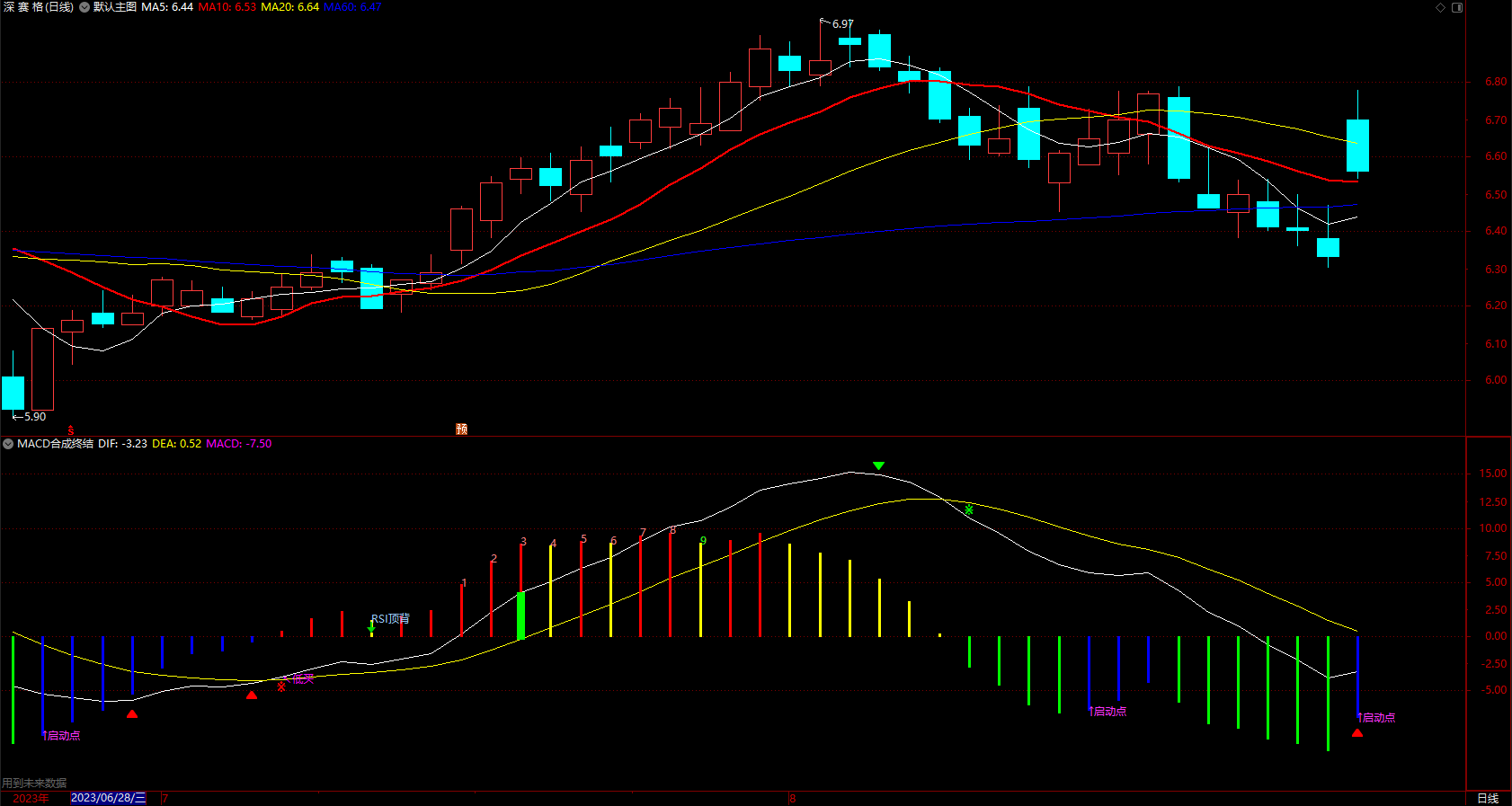1512x806 pixels.
Task: Click the diamond icon at top right
Action: click(x=1440, y=7)
